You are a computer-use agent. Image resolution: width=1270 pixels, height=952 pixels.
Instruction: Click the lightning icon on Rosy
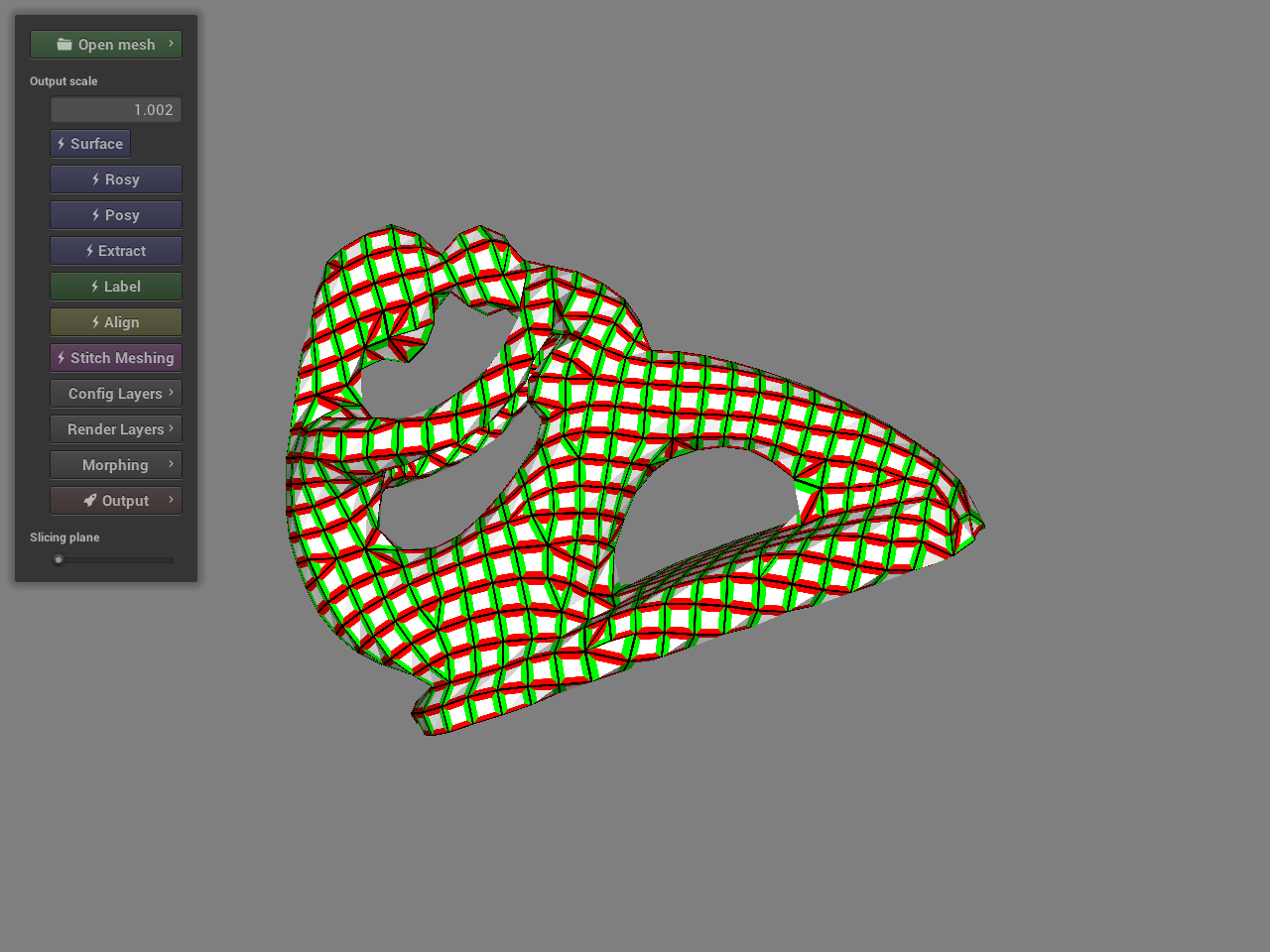tap(96, 179)
